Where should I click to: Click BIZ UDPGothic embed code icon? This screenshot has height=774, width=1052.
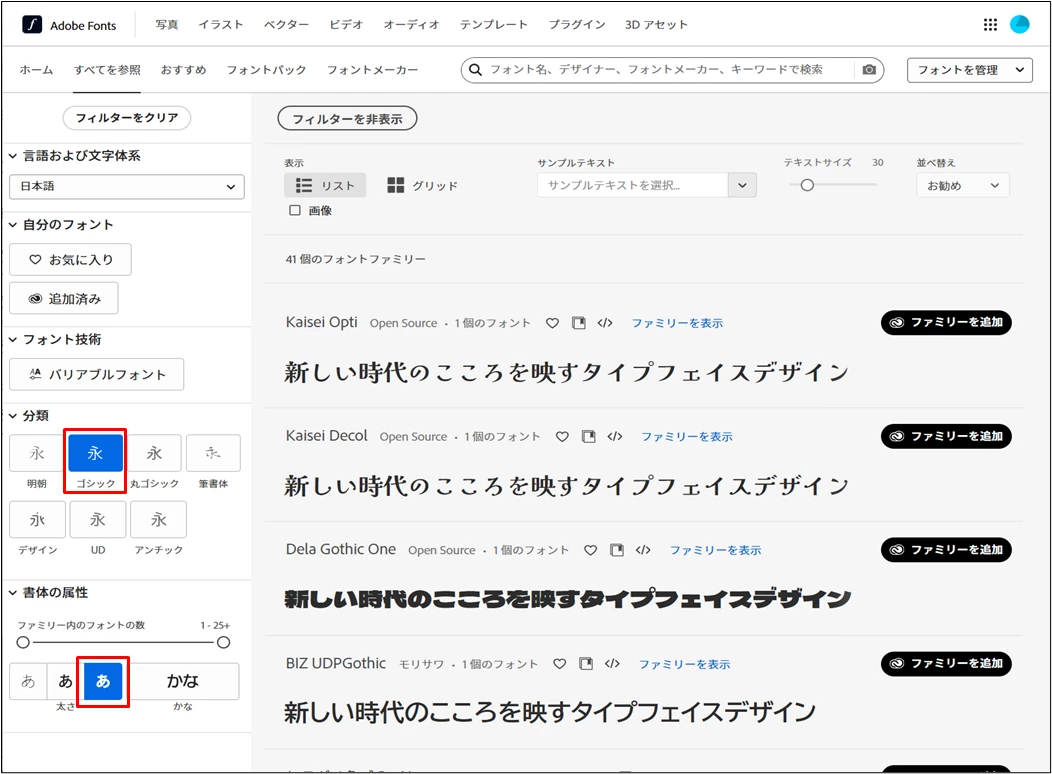point(613,663)
